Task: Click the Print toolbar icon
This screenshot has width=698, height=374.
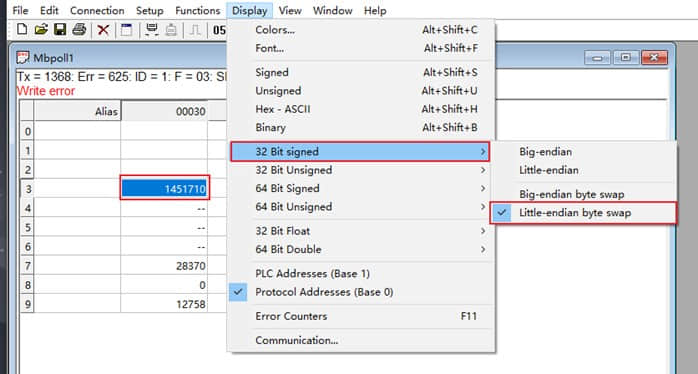Action: click(x=79, y=30)
